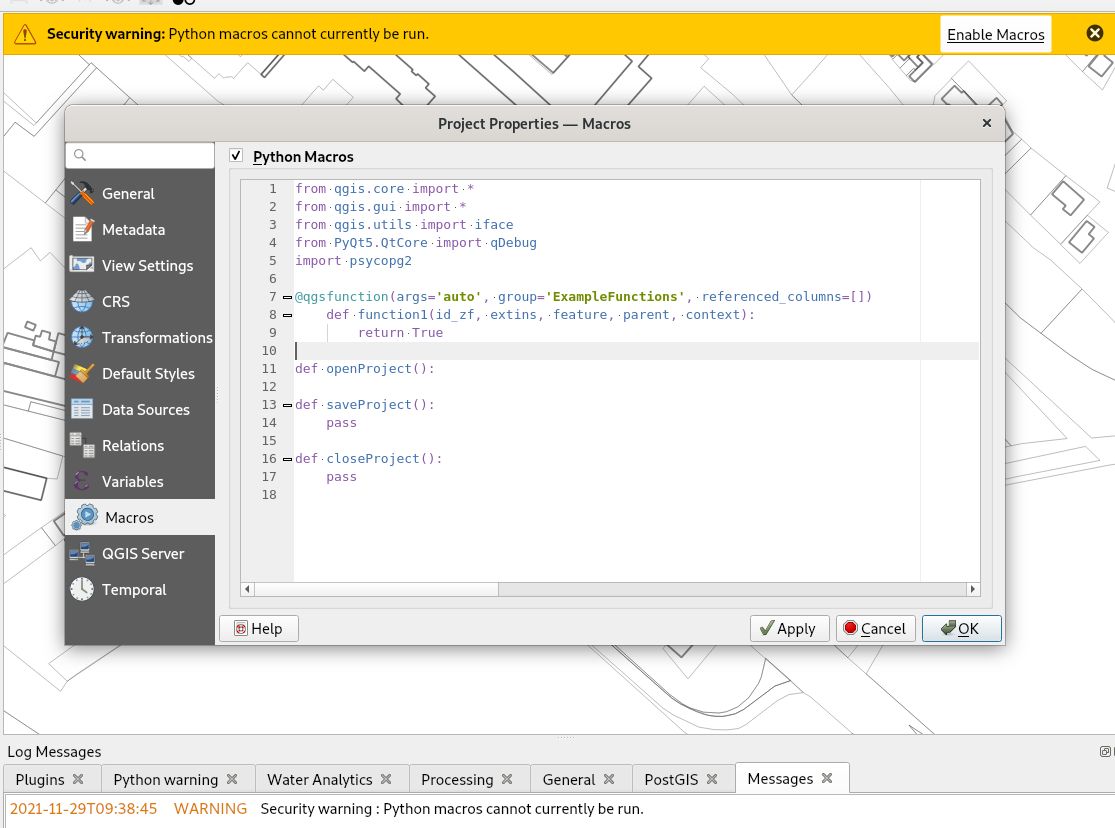Close the PostGIS log tab
This screenshot has height=828, width=1115.
pyautogui.click(x=712, y=779)
